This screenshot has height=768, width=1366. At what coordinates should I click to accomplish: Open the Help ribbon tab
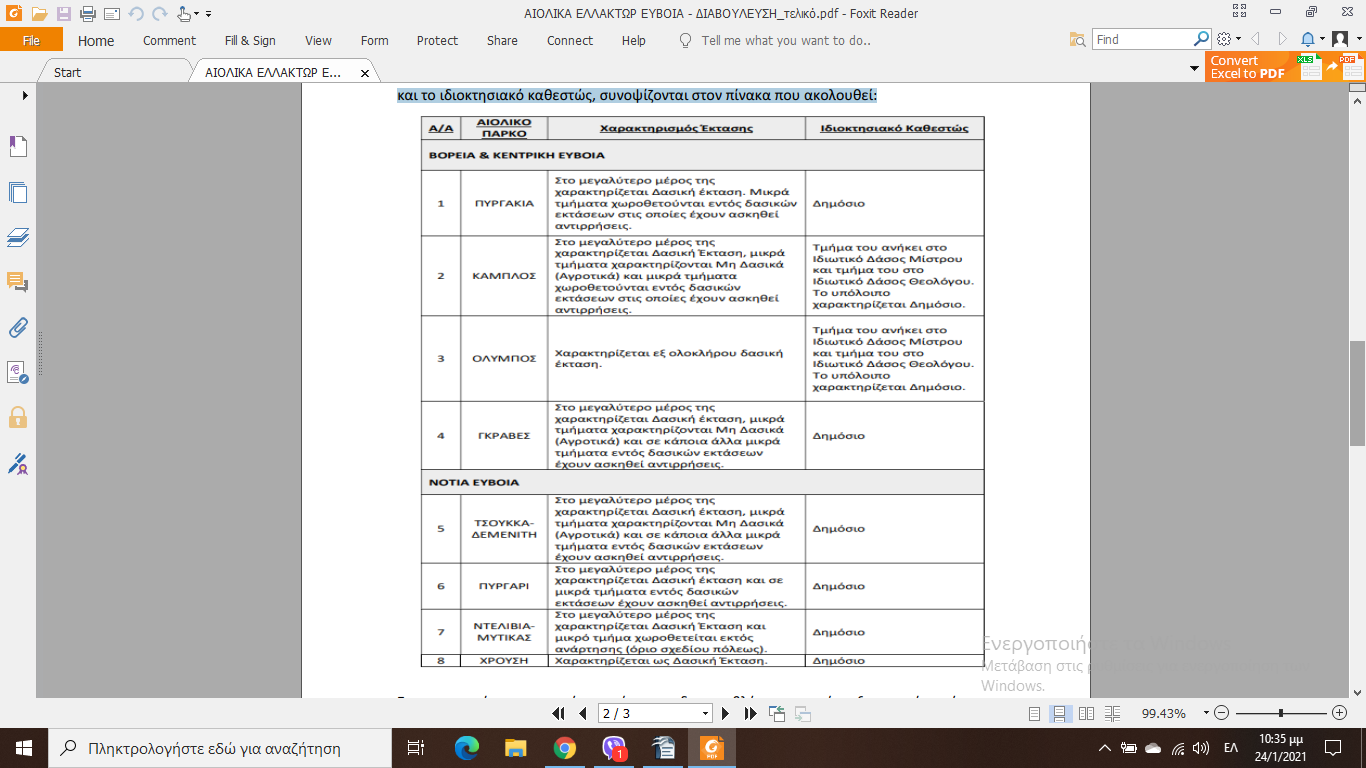pyautogui.click(x=633, y=40)
